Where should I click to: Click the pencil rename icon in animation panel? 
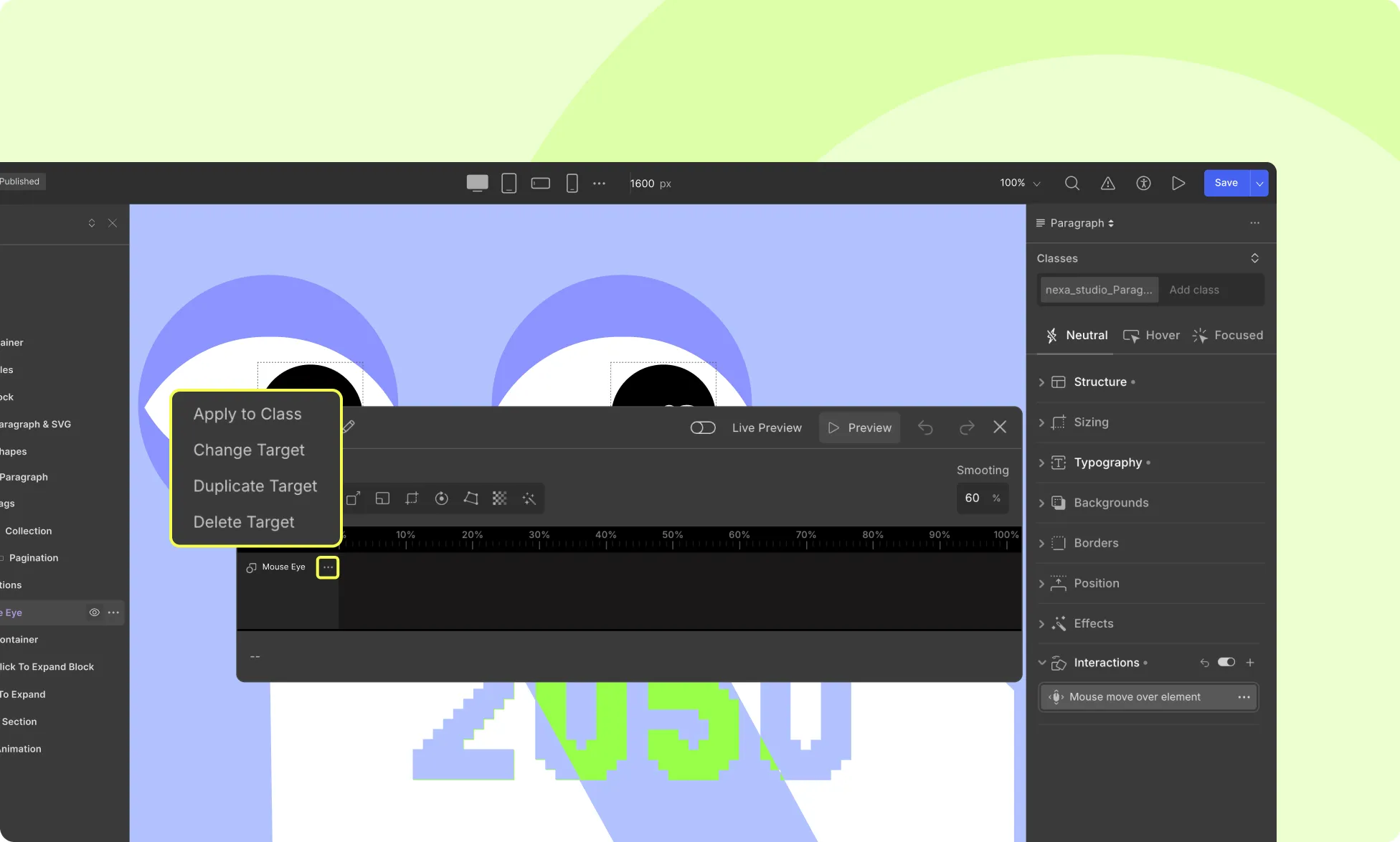349,427
